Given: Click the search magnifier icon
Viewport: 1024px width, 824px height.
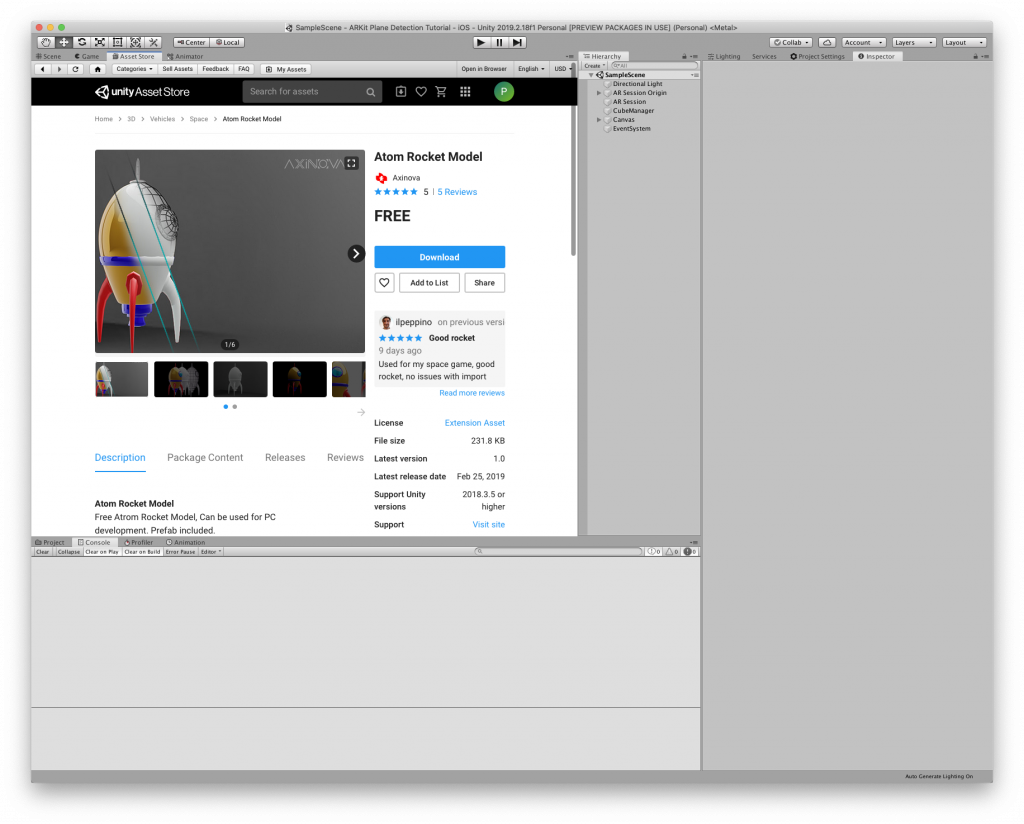Looking at the screenshot, I should click(370, 92).
